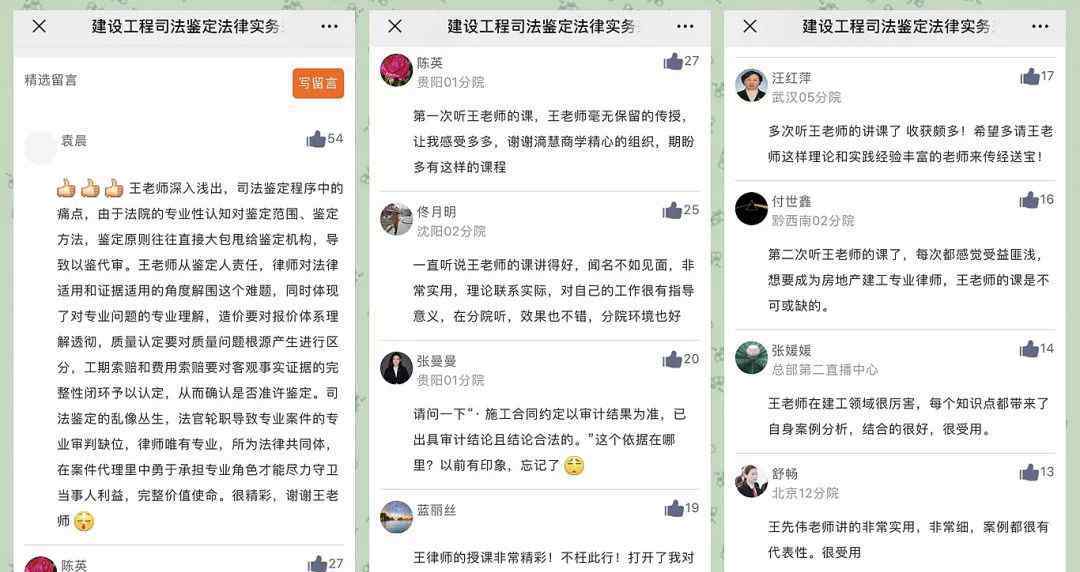Like 张媛媛's comment showing 14
1080x572 pixels.
(1029, 349)
